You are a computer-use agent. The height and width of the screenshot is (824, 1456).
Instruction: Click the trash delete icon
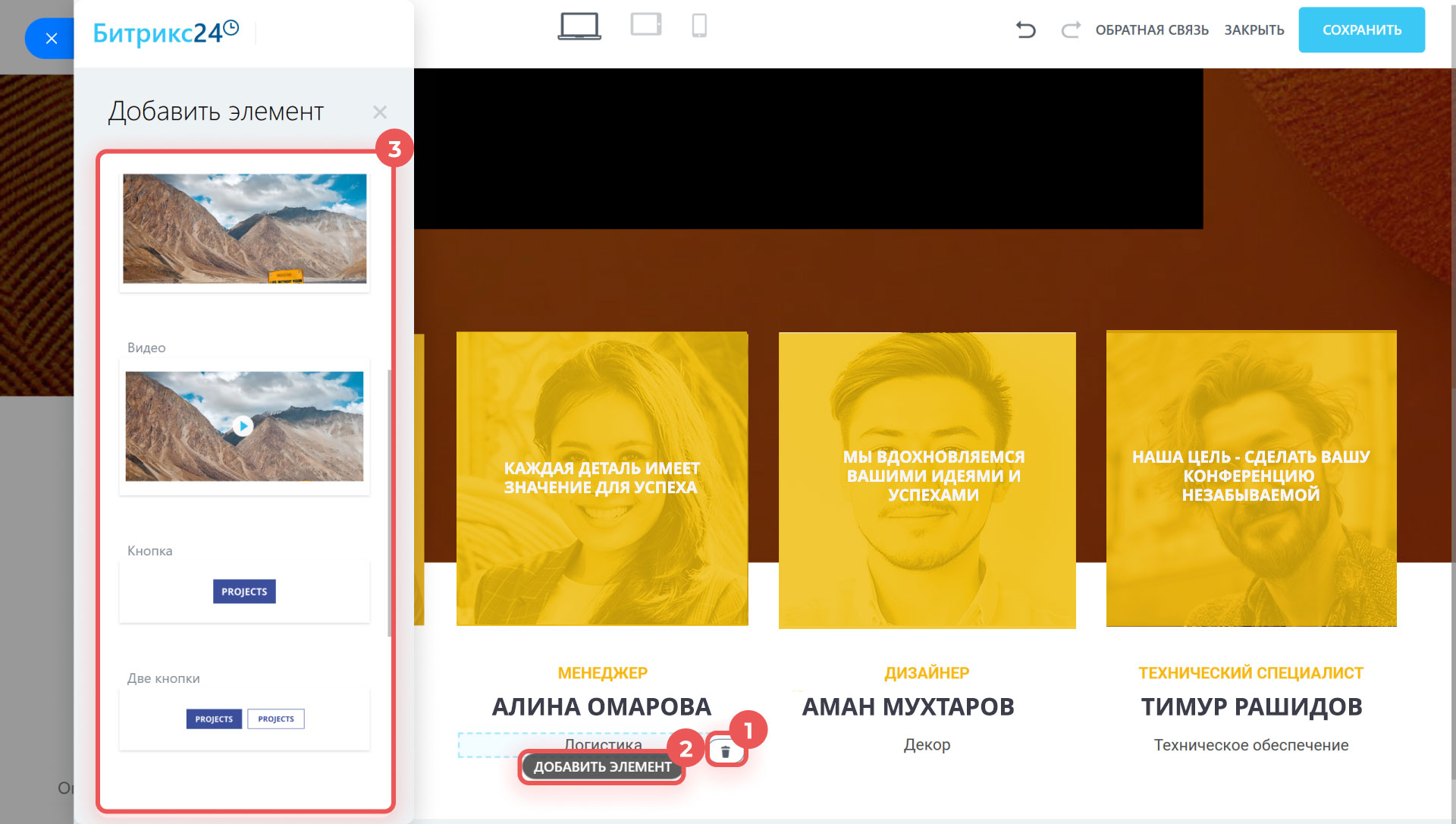click(726, 751)
